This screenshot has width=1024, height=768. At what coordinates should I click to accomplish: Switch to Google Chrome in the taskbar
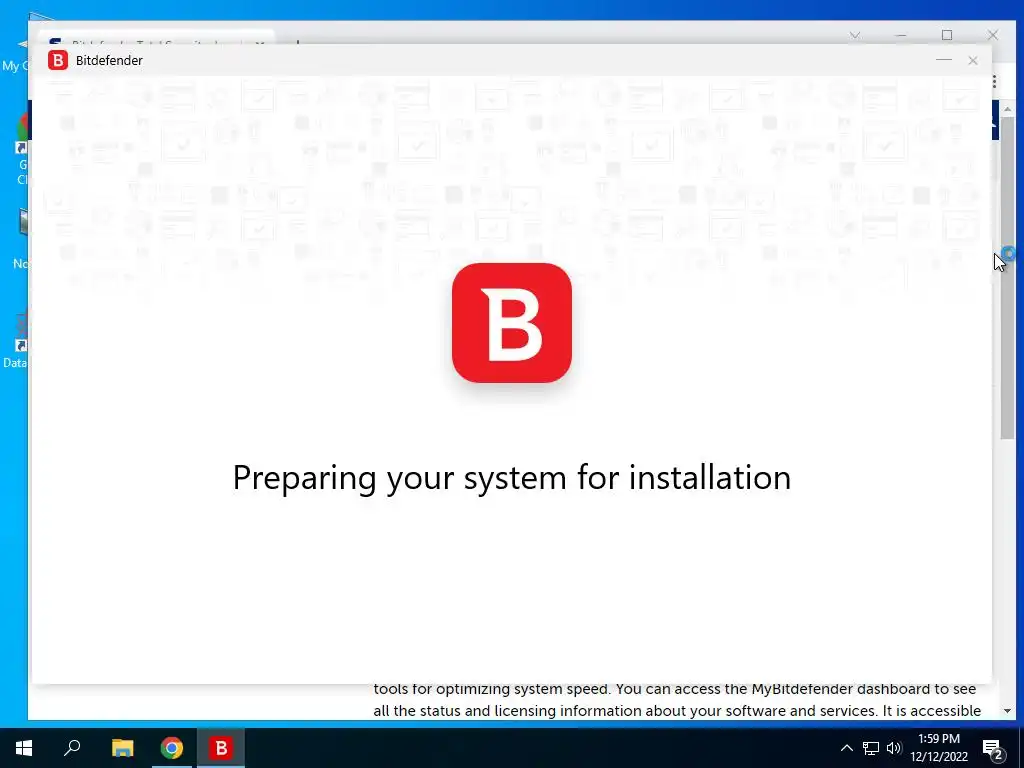(x=172, y=748)
